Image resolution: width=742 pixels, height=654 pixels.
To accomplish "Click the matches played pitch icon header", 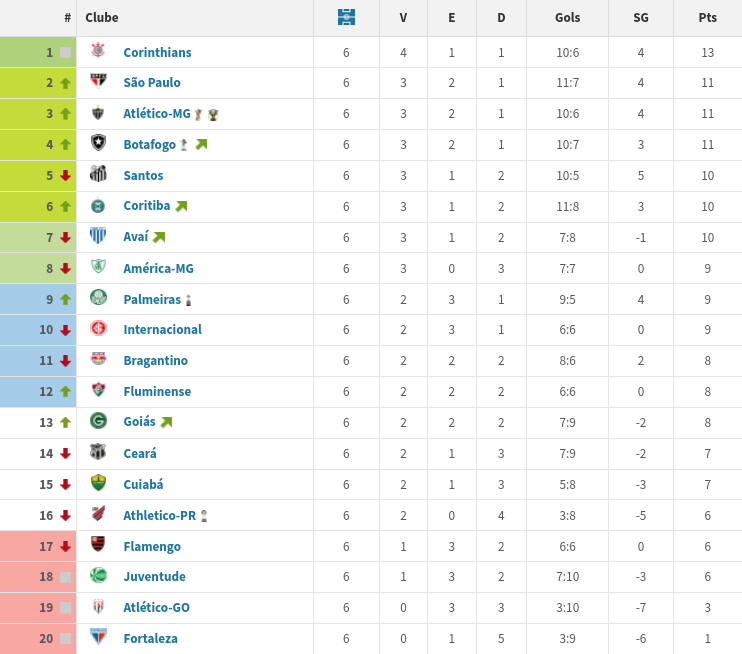I will click(346, 18).
